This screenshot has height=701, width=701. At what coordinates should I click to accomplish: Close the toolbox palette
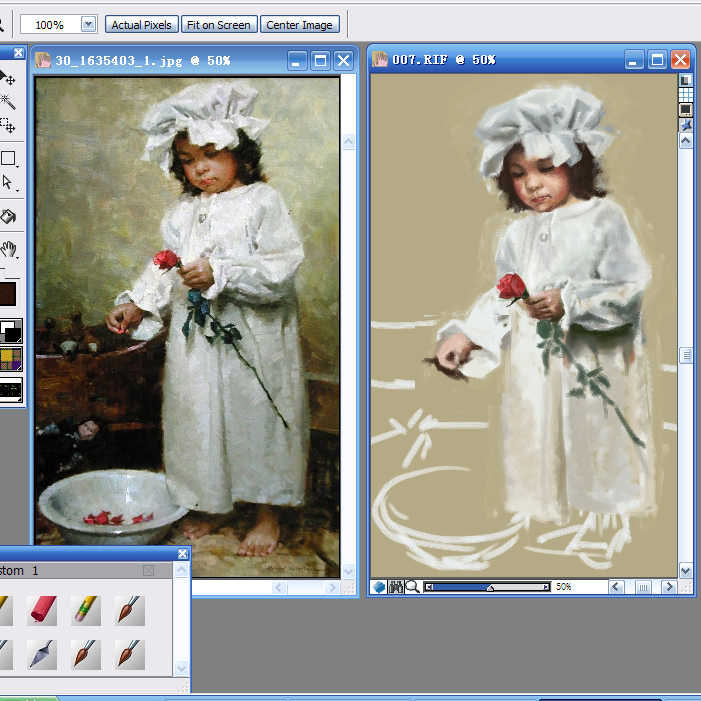coord(18,53)
